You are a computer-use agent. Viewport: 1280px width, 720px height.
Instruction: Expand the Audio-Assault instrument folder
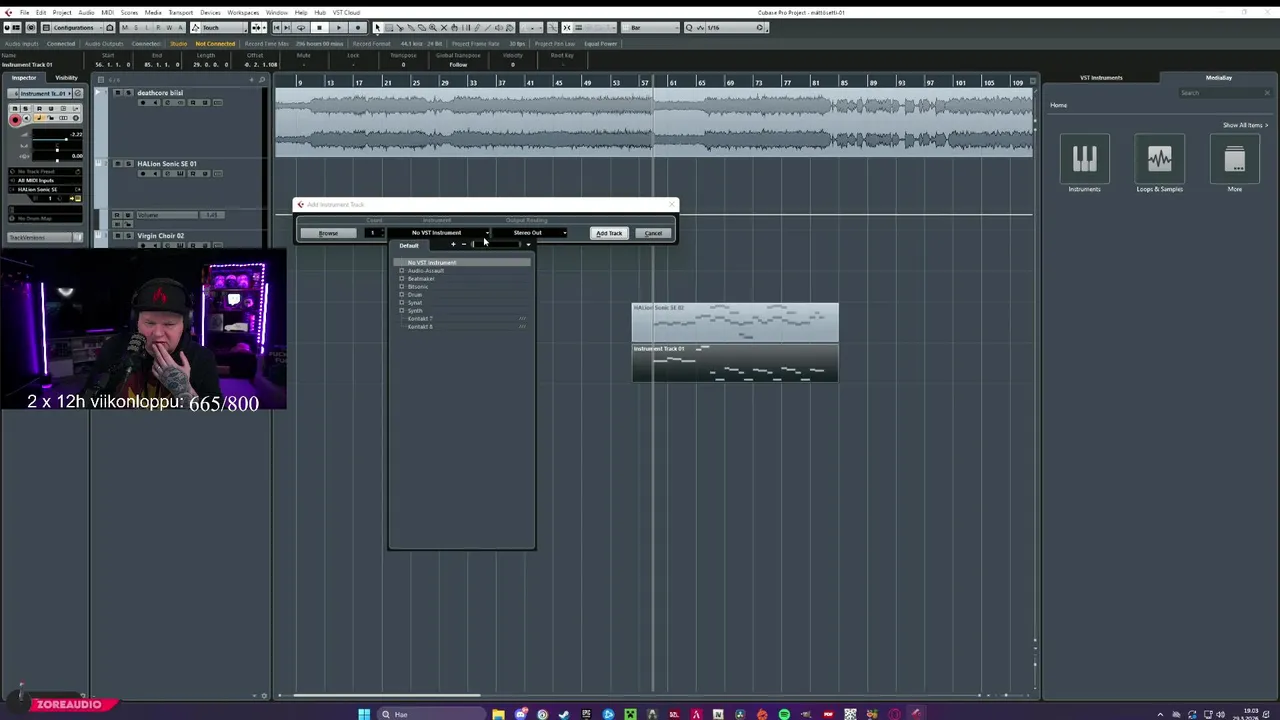[x=402, y=271]
